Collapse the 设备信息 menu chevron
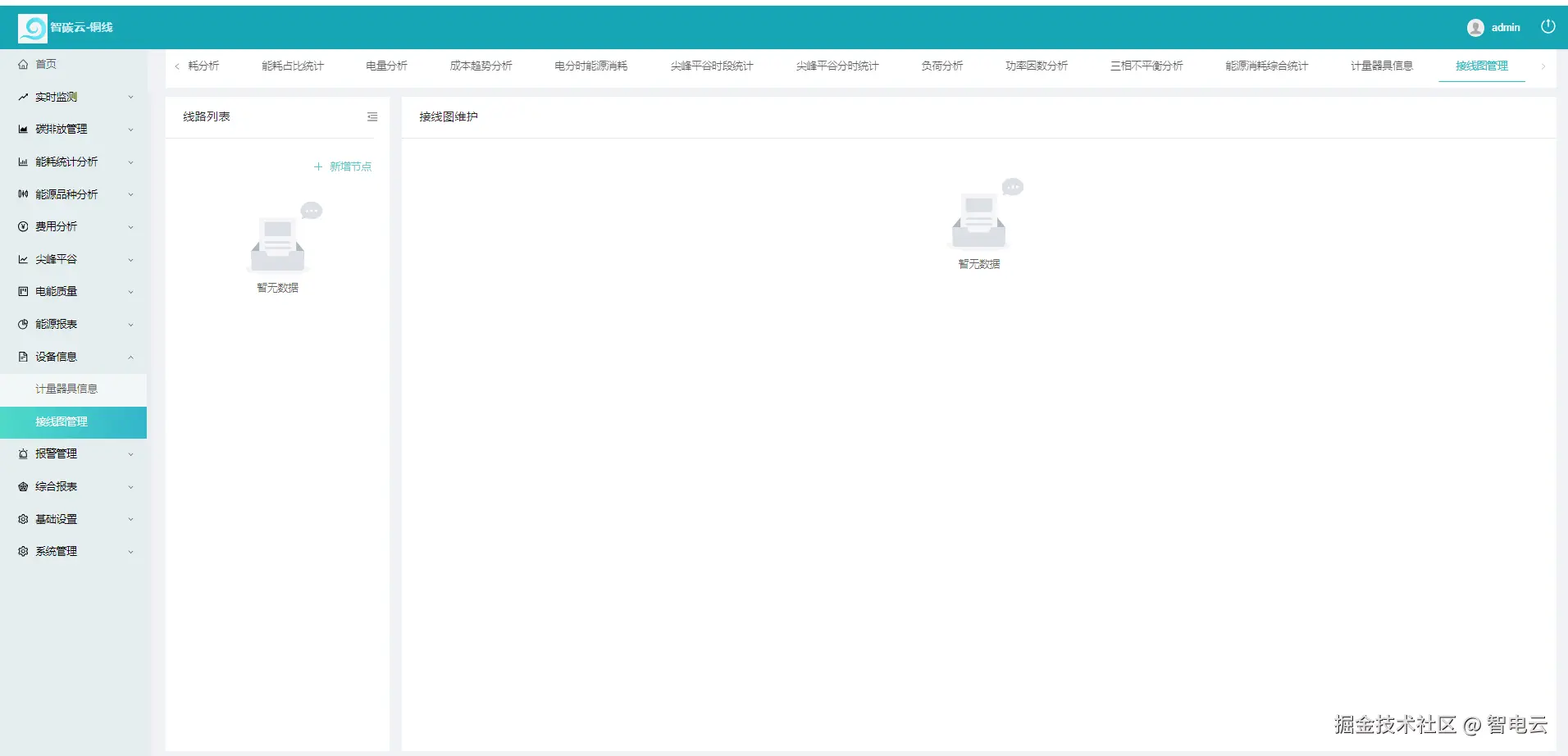Image resolution: width=1568 pixels, height=756 pixels. (130, 357)
